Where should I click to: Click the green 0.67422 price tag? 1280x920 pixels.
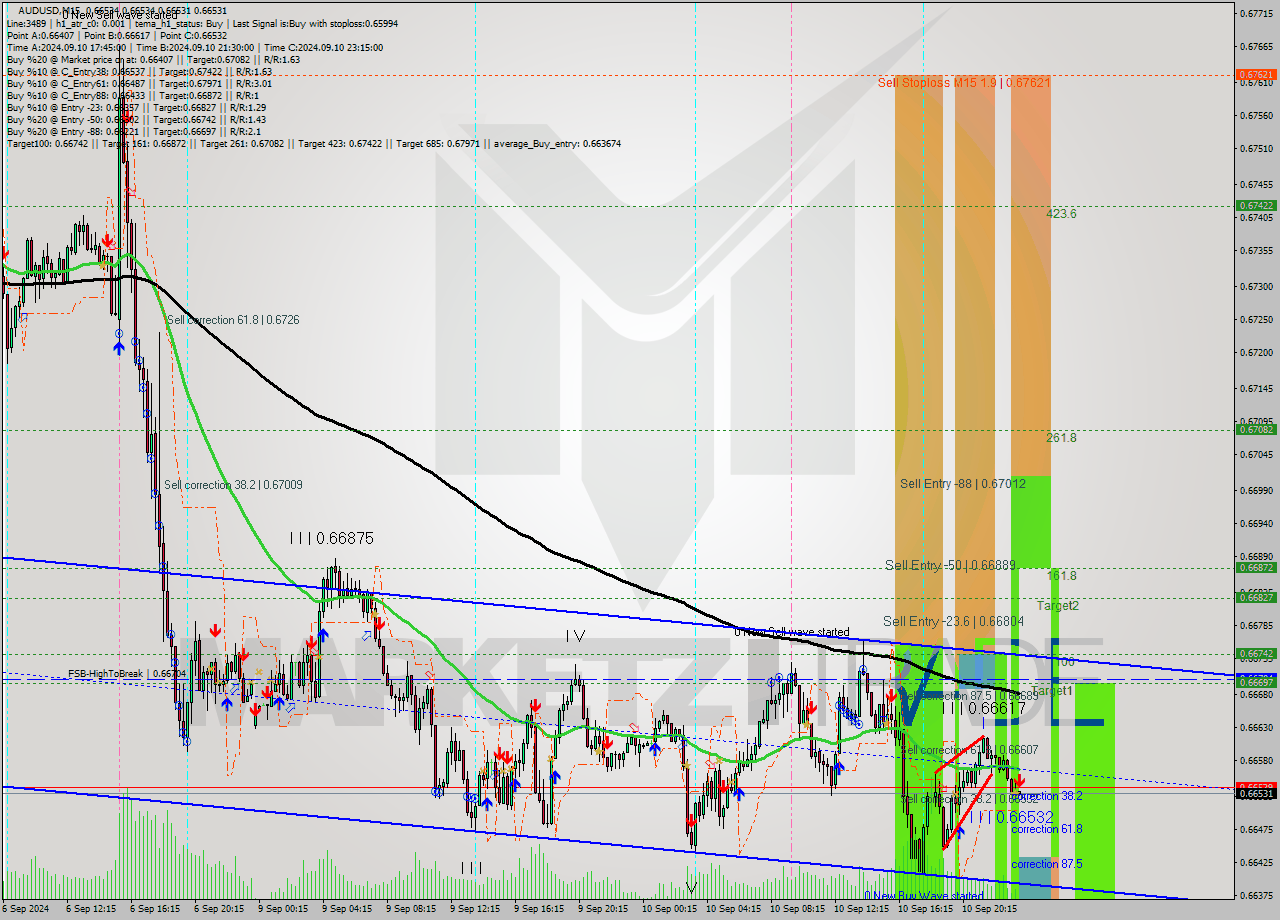point(1256,205)
